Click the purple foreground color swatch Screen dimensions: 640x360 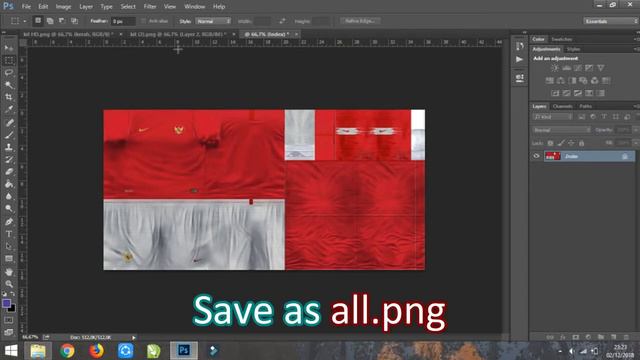(6, 303)
